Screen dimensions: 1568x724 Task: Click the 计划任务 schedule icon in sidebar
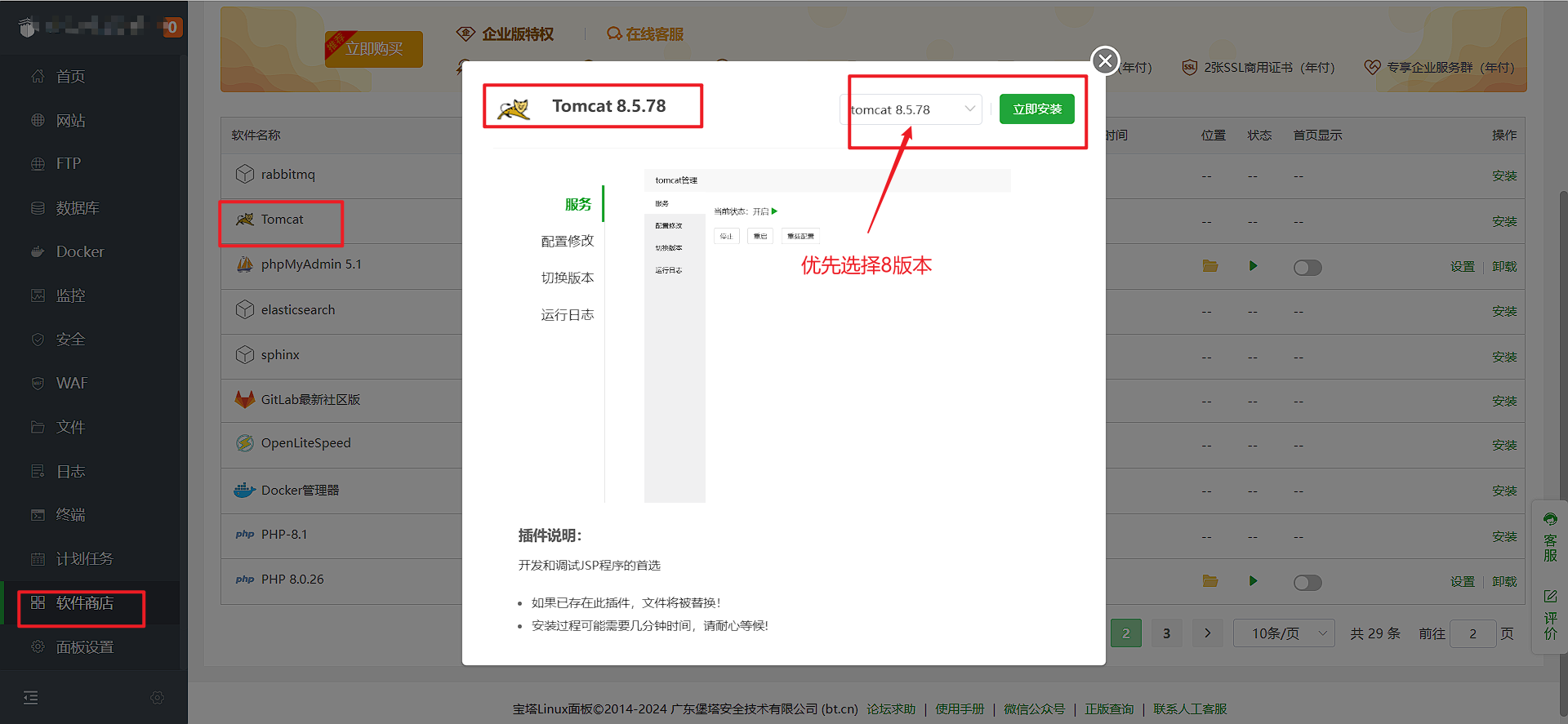(38, 558)
